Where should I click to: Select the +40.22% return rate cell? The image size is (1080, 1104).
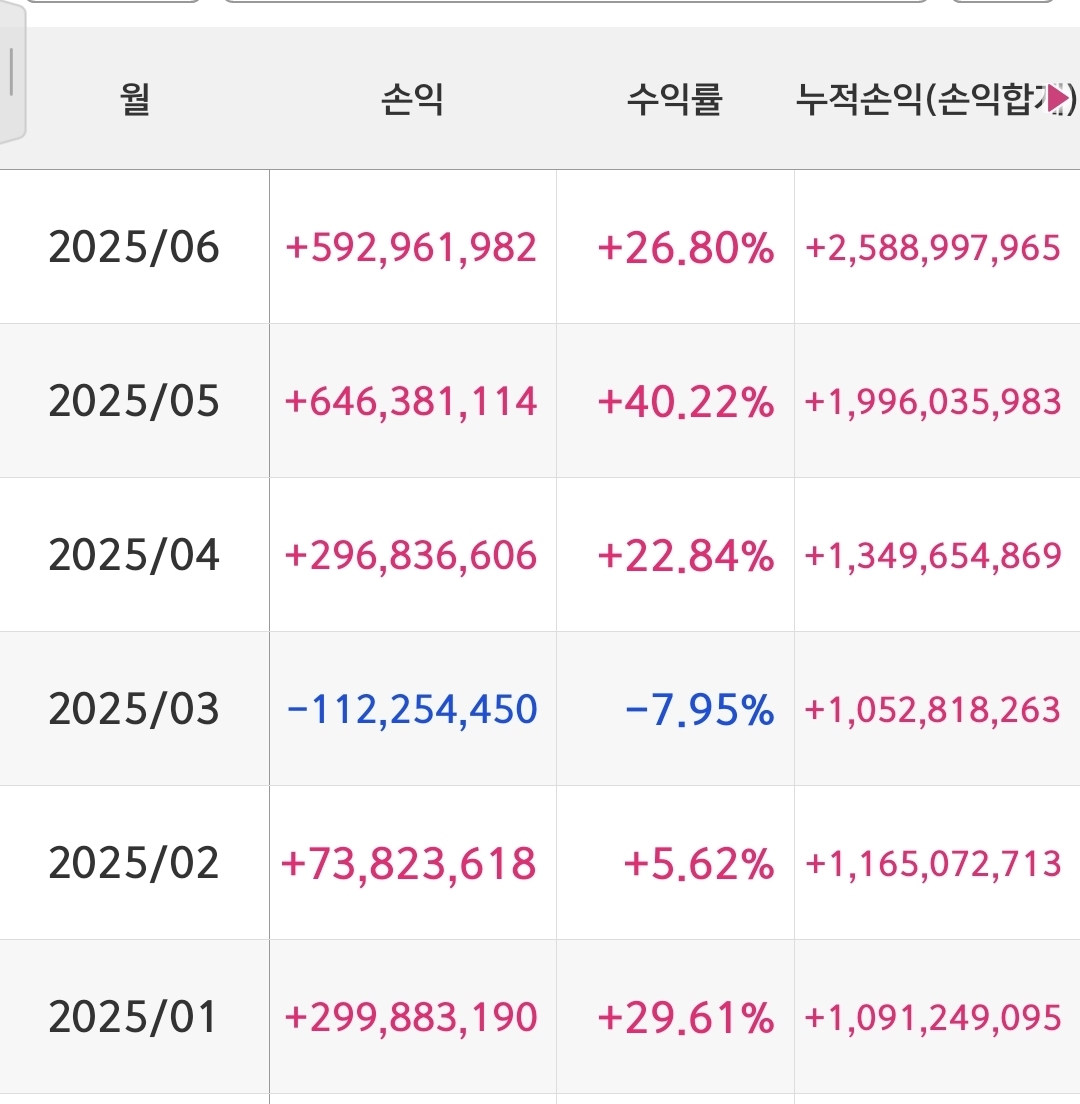pos(686,401)
